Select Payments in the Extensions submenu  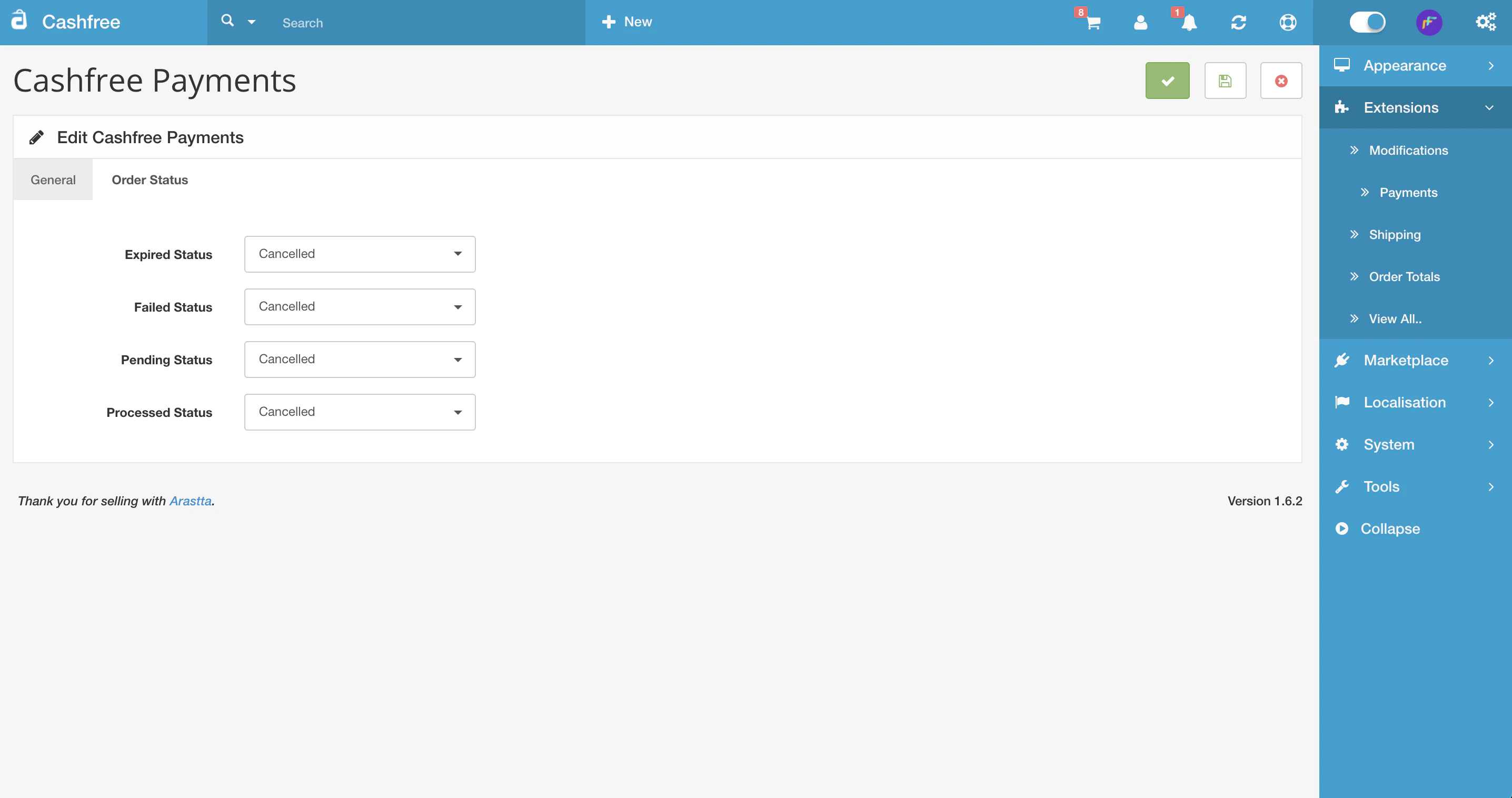1408,193
